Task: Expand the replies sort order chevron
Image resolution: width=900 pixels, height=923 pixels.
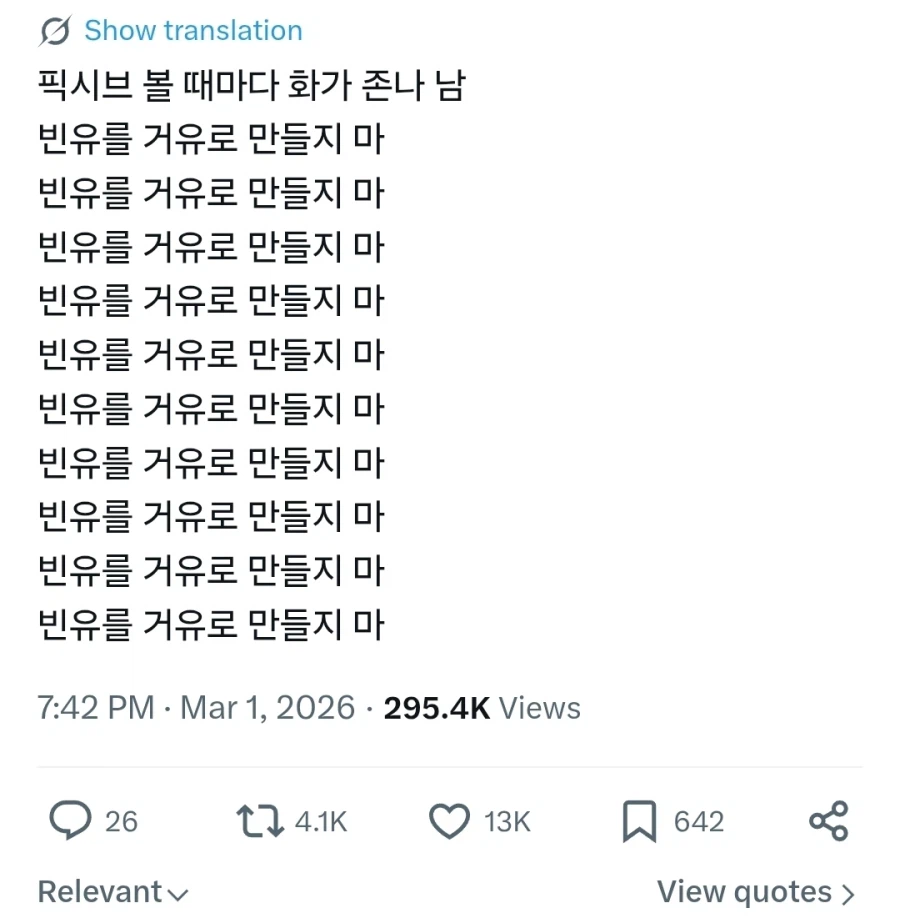Action: tap(177, 893)
